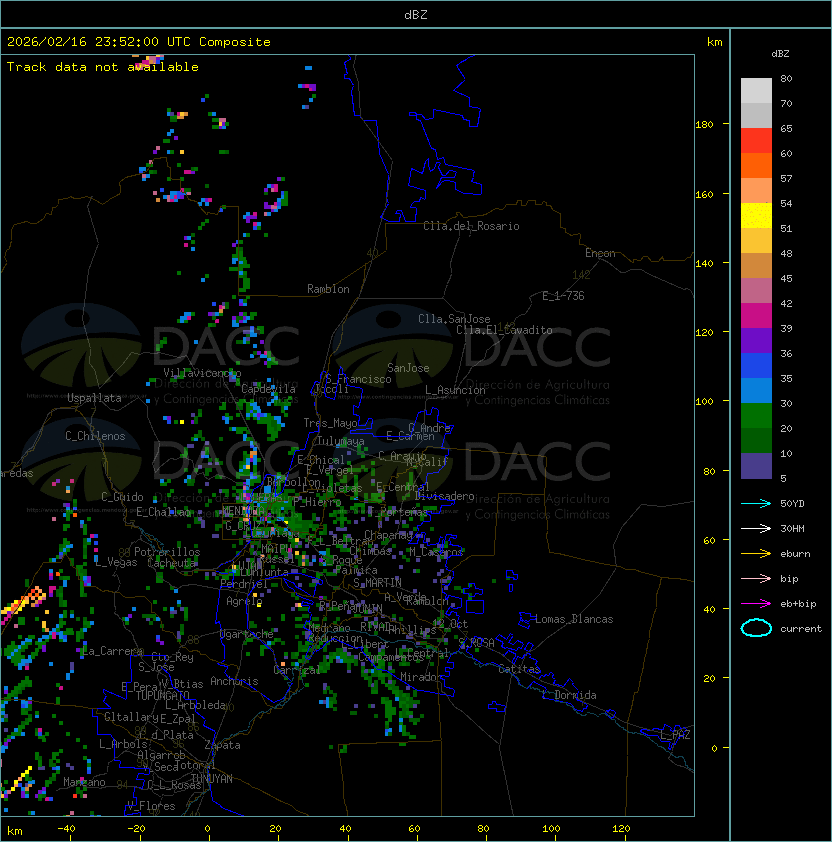The width and height of the screenshot is (832, 842).
Task: Pick the light gray 70-80 dBZ swatch
Action: pyautogui.click(x=756, y=91)
